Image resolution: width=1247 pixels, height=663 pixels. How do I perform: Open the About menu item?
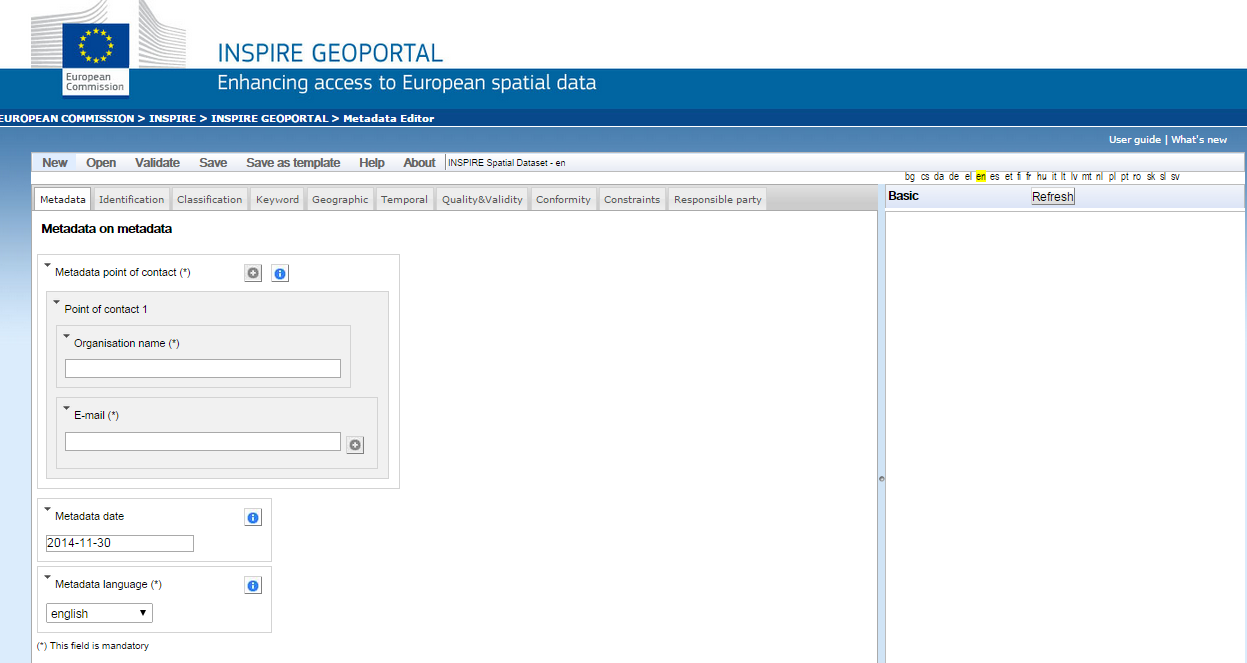420,163
